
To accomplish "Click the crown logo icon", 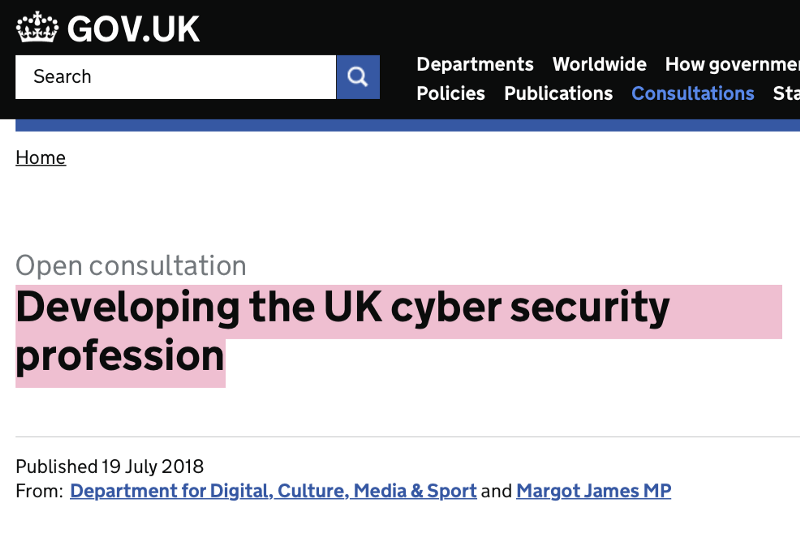I will point(37,27).
